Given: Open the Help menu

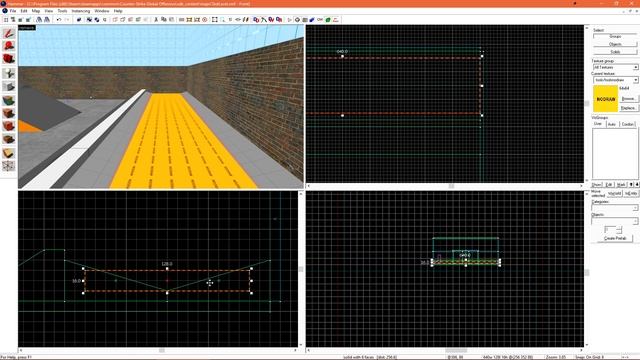Looking at the screenshot, I should point(118,11).
